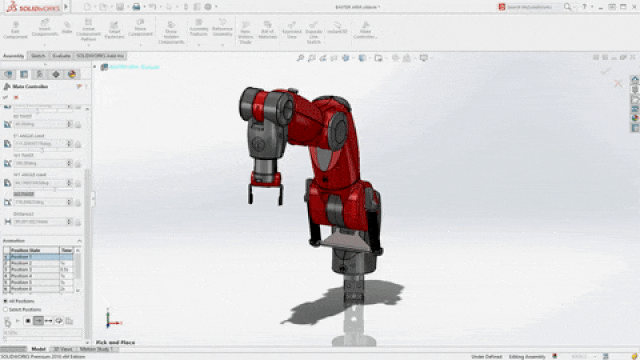Stop the animation playback

click(28, 321)
